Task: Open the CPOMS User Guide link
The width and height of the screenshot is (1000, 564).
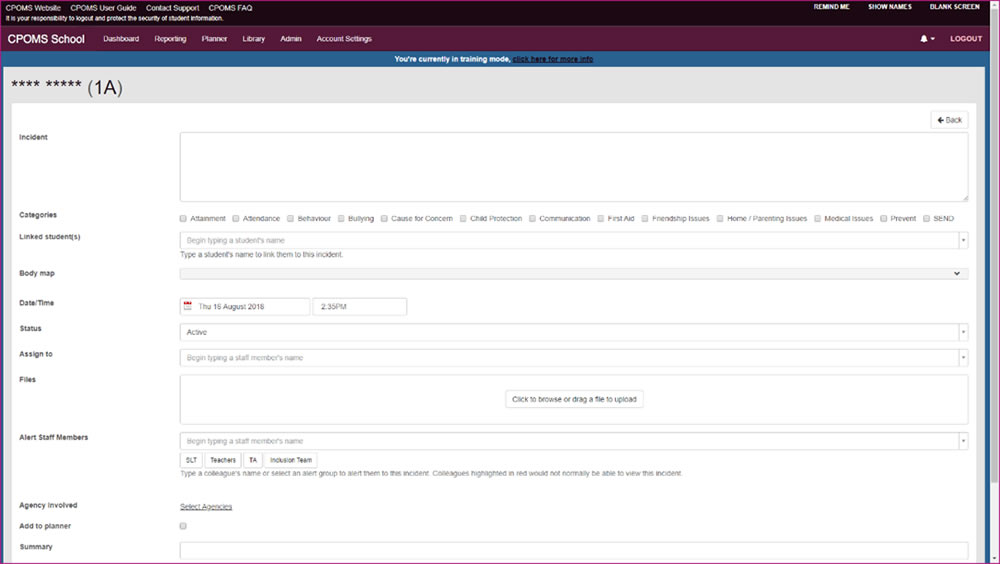Action: (103, 8)
